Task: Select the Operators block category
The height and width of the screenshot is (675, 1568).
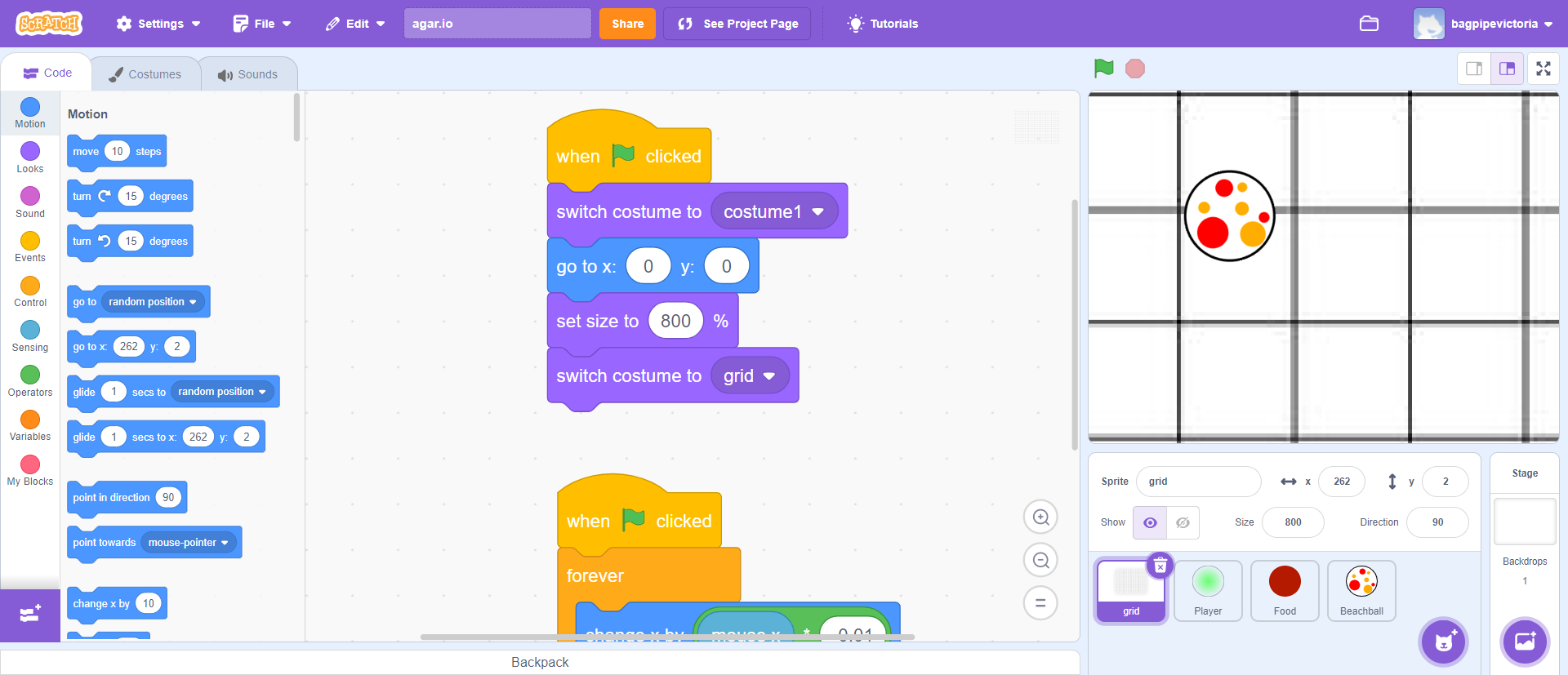Action: click(x=30, y=381)
